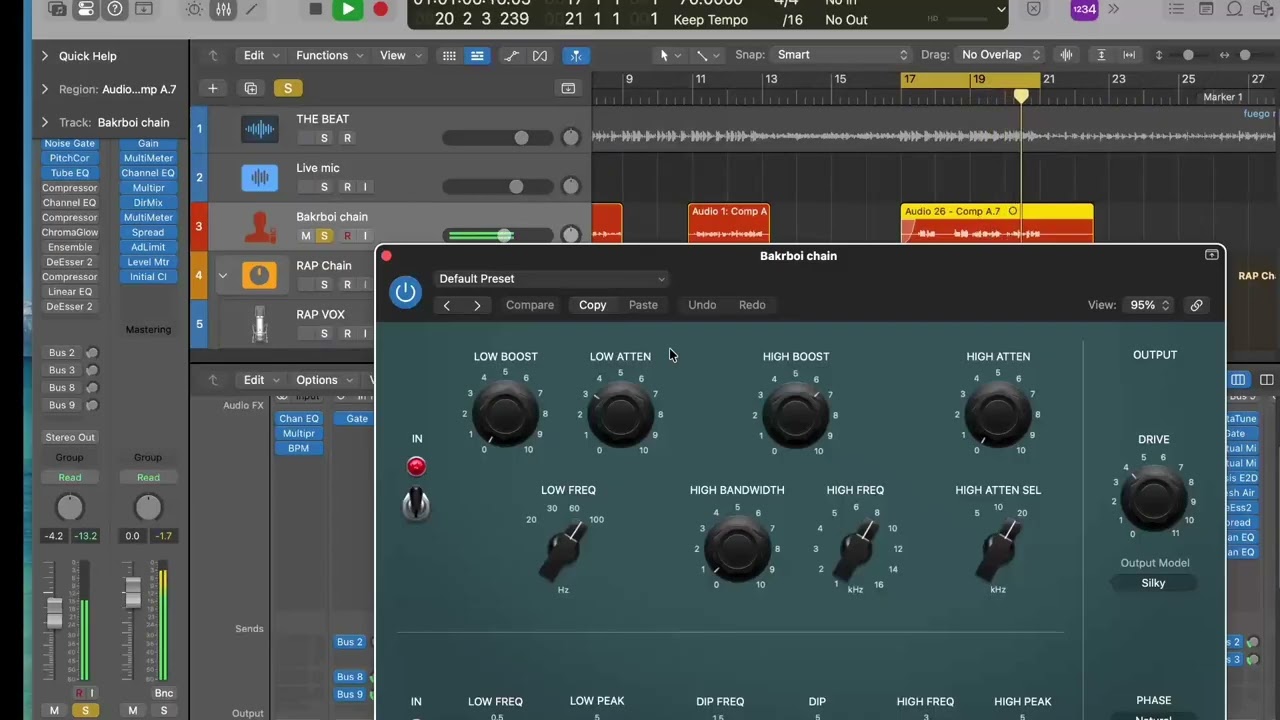The height and width of the screenshot is (720, 1280).
Task: Open the Edit menu beside Functions
Action: [261, 56]
